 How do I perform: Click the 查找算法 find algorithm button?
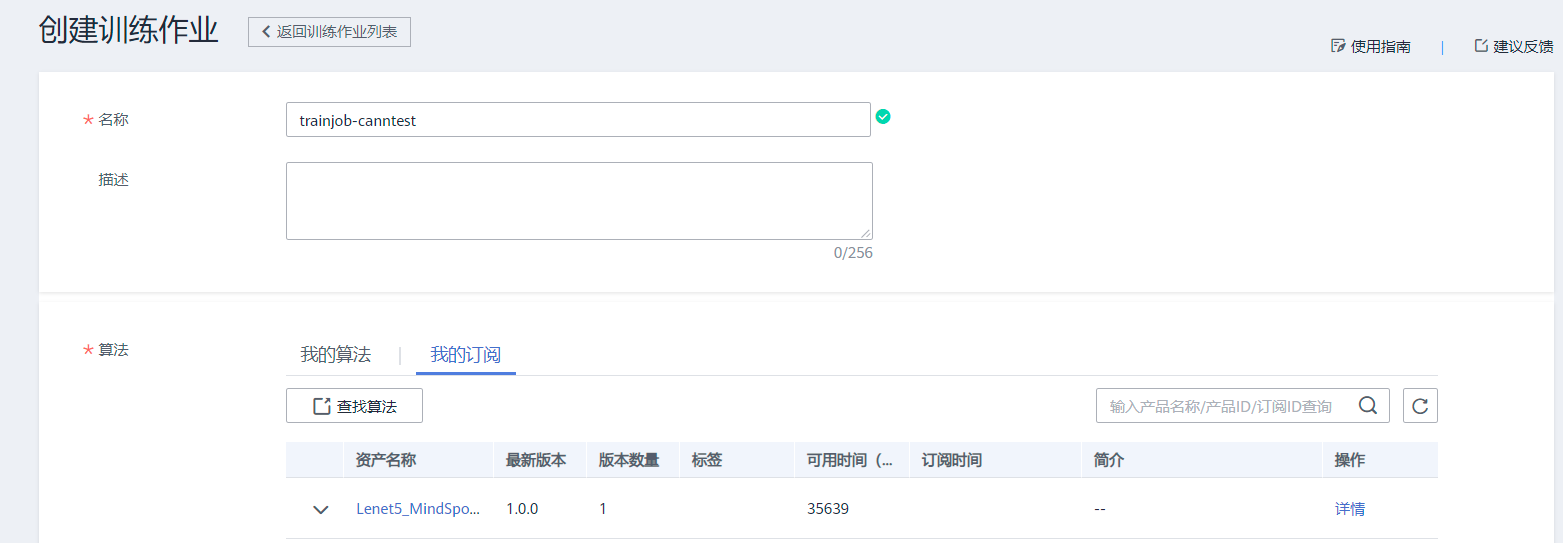[x=354, y=406]
